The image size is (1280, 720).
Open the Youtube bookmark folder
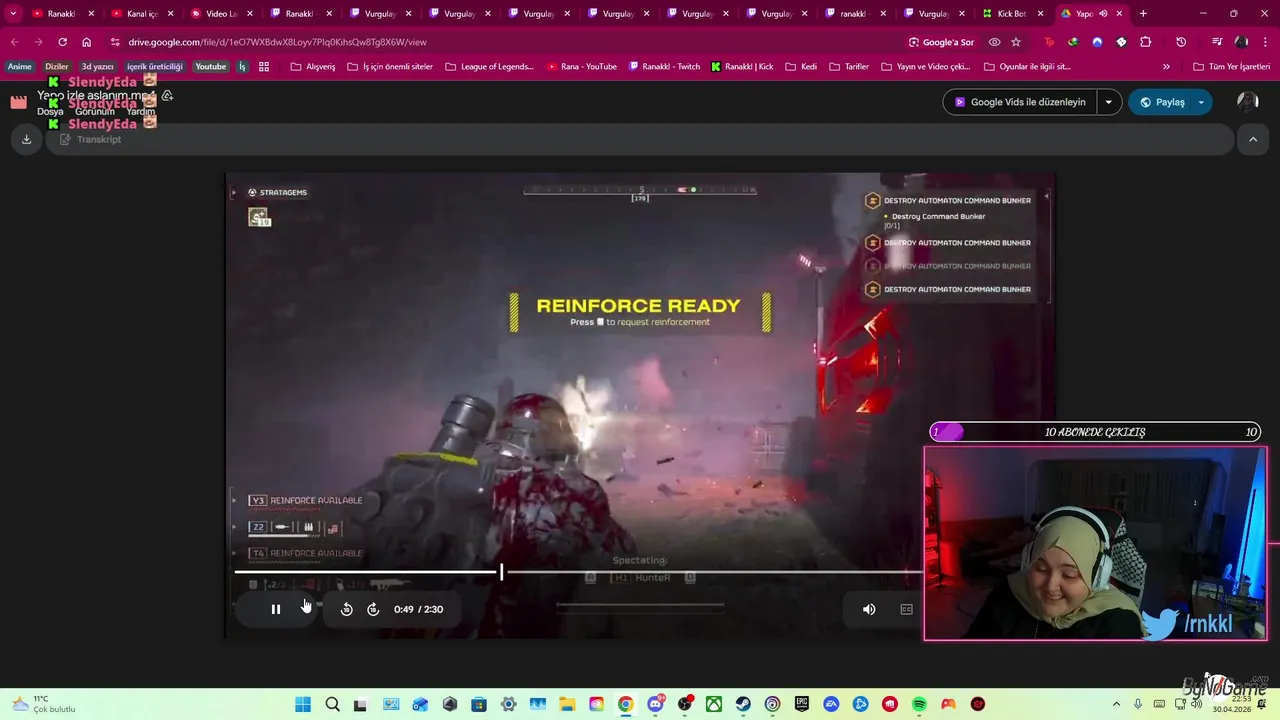tap(210, 67)
